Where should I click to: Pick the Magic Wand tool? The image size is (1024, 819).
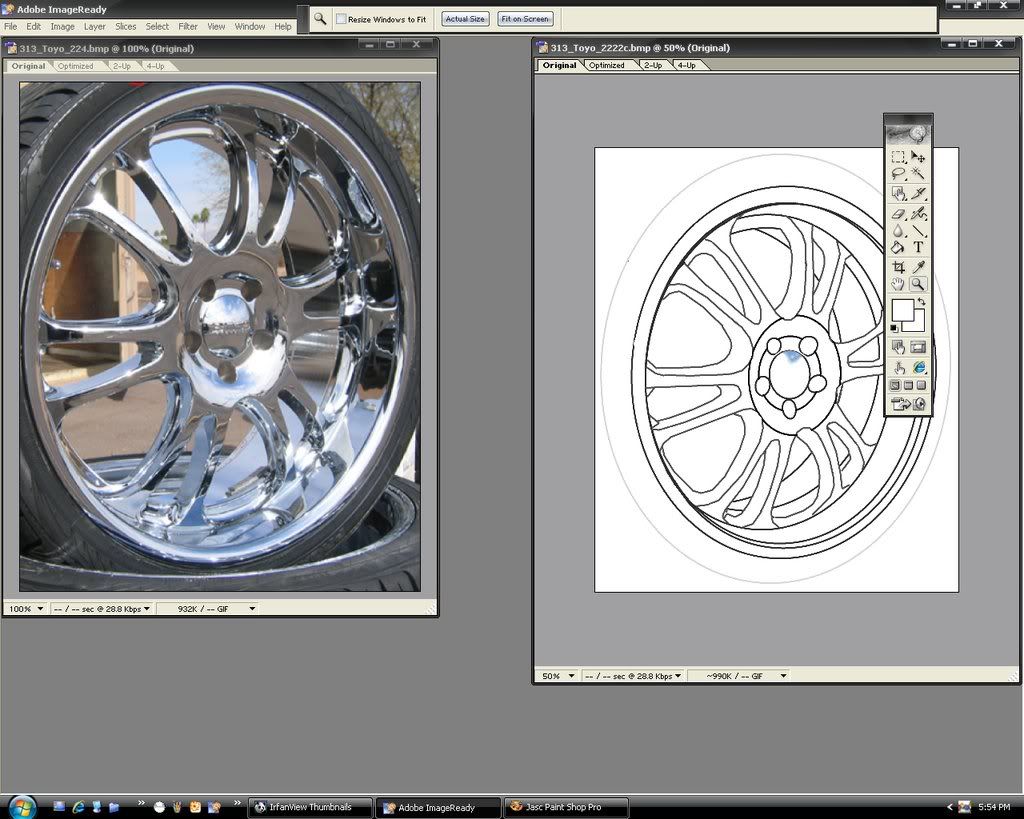tap(918, 174)
